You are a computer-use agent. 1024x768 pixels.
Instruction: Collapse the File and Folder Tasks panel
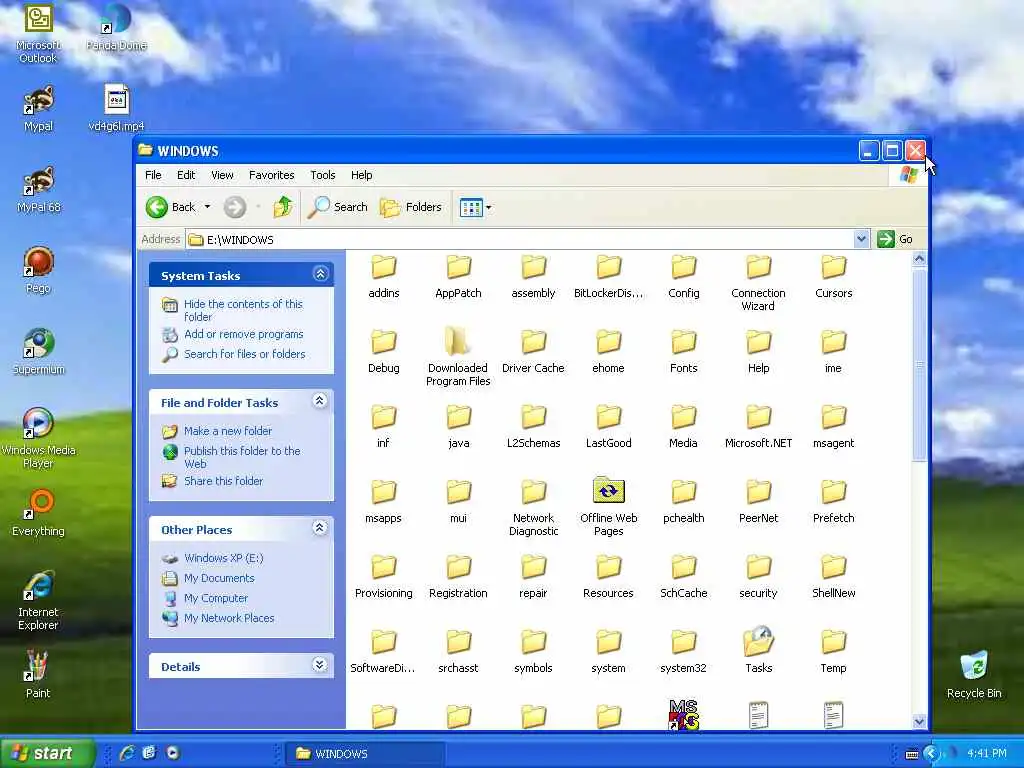click(320, 401)
